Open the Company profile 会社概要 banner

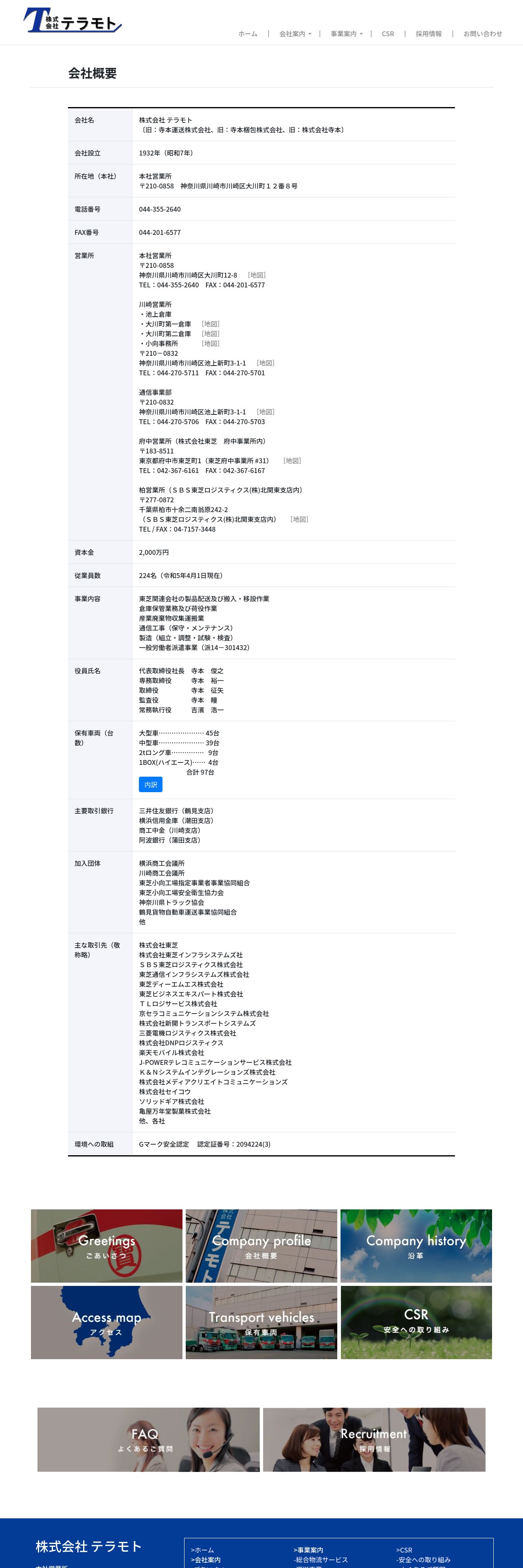pyautogui.click(x=261, y=1246)
